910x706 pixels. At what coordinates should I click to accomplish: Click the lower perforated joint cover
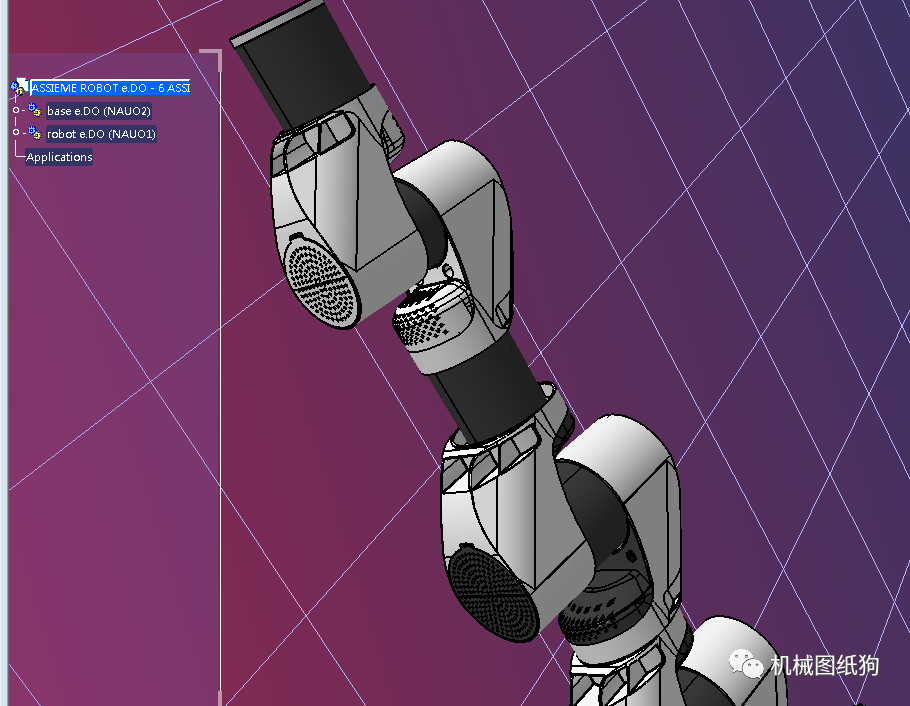(x=492, y=595)
